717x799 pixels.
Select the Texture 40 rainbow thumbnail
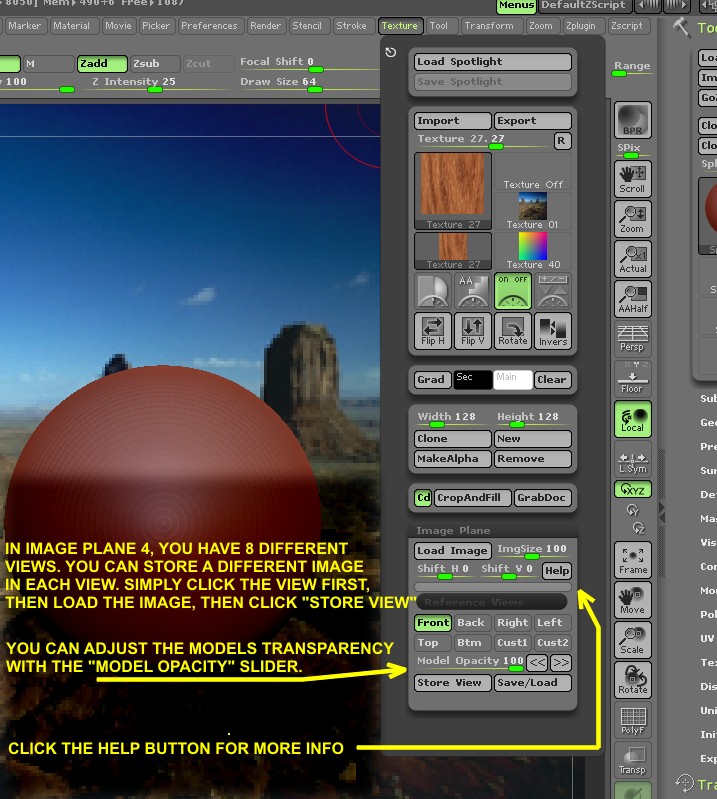[x=533, y=251]
